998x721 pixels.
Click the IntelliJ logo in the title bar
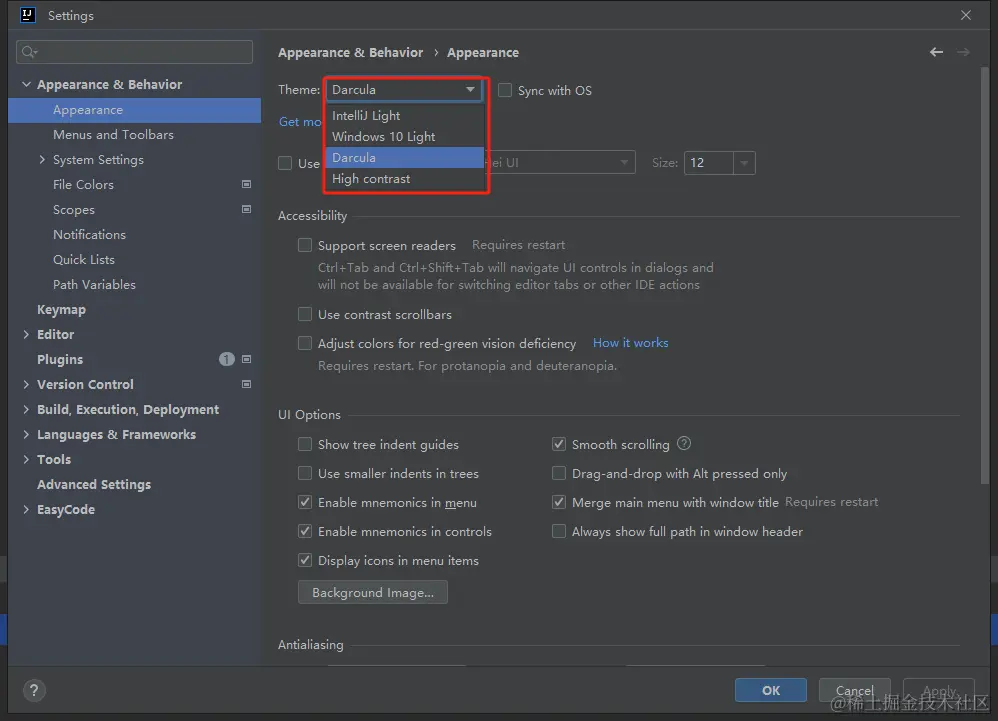coord(27,15)
